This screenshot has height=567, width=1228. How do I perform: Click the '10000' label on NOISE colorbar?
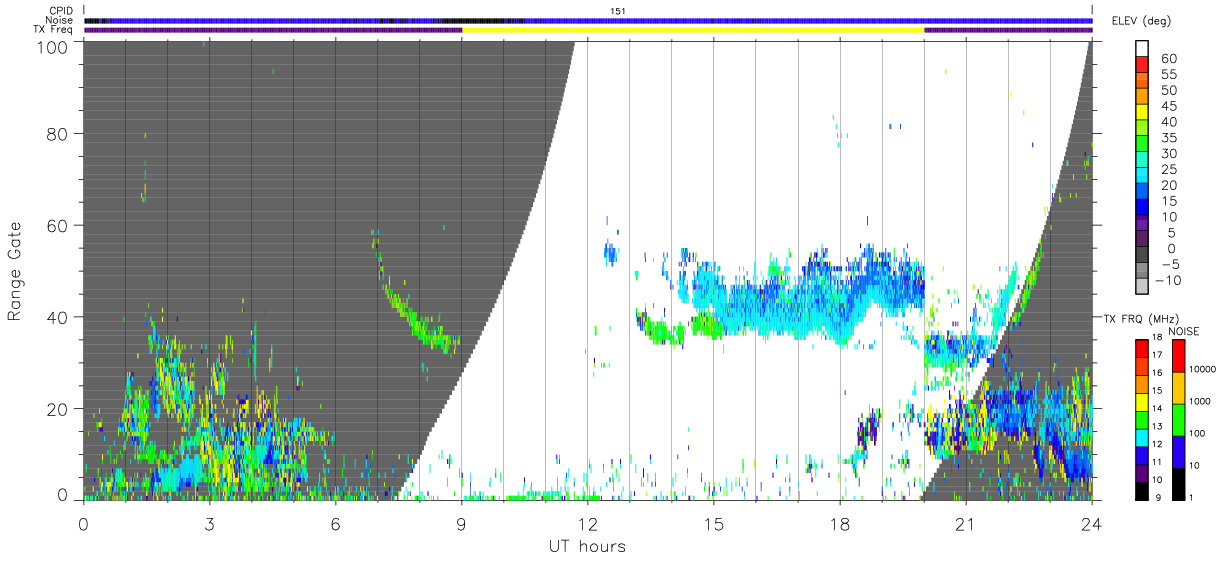point(1202,369)
